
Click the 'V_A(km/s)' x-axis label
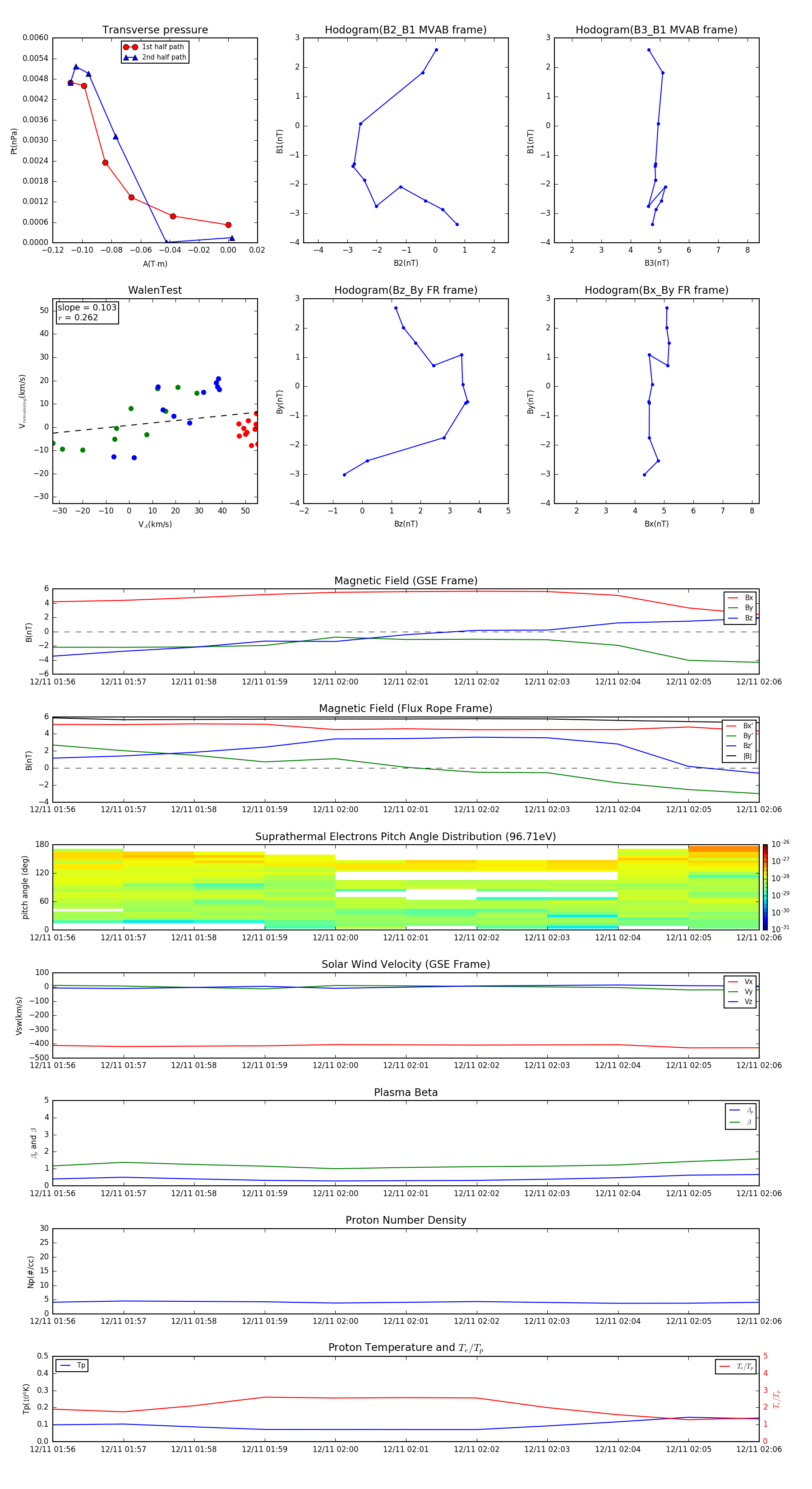[x=155, y=524]
